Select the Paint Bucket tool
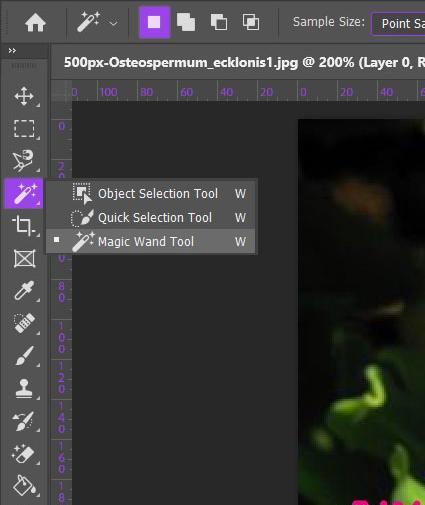 24,485
